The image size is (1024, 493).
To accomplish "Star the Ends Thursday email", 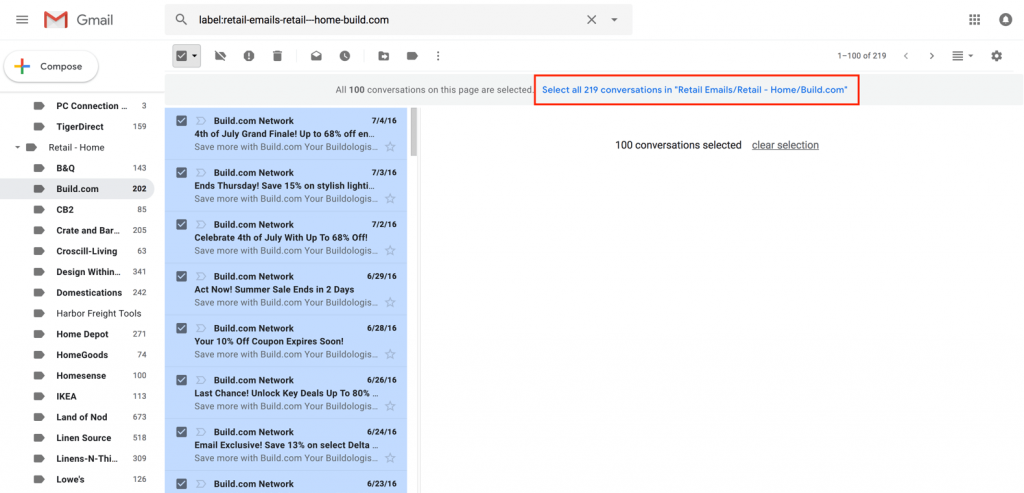I will [390, 199].
